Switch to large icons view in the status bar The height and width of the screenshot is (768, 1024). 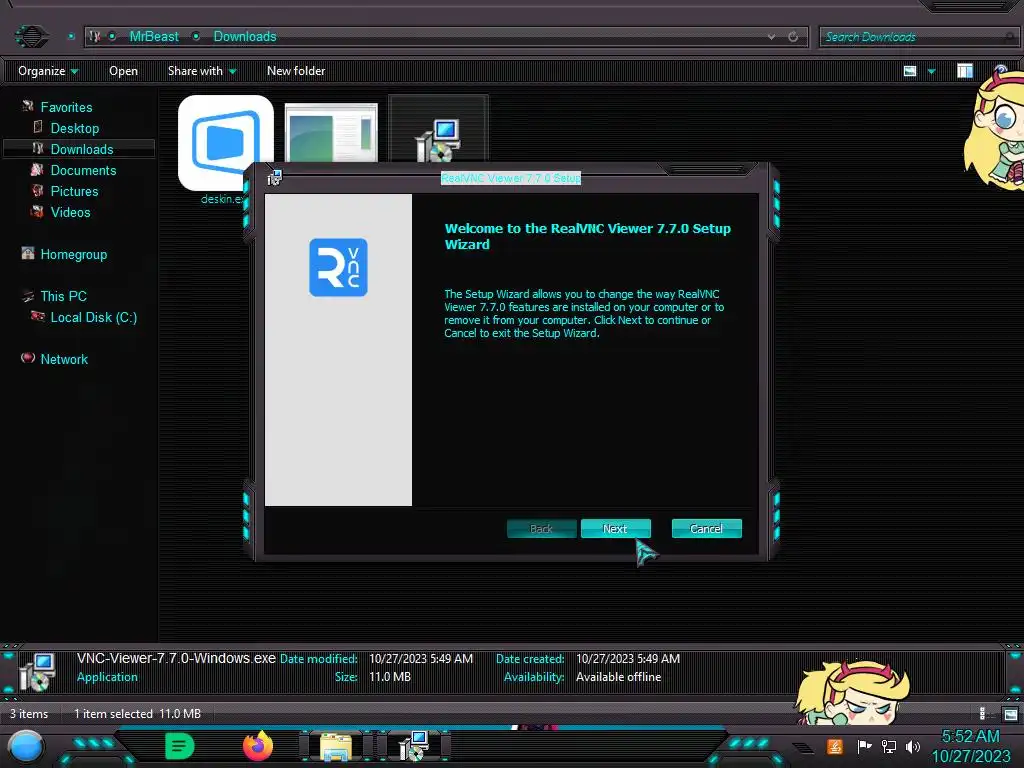(1010, 714)
